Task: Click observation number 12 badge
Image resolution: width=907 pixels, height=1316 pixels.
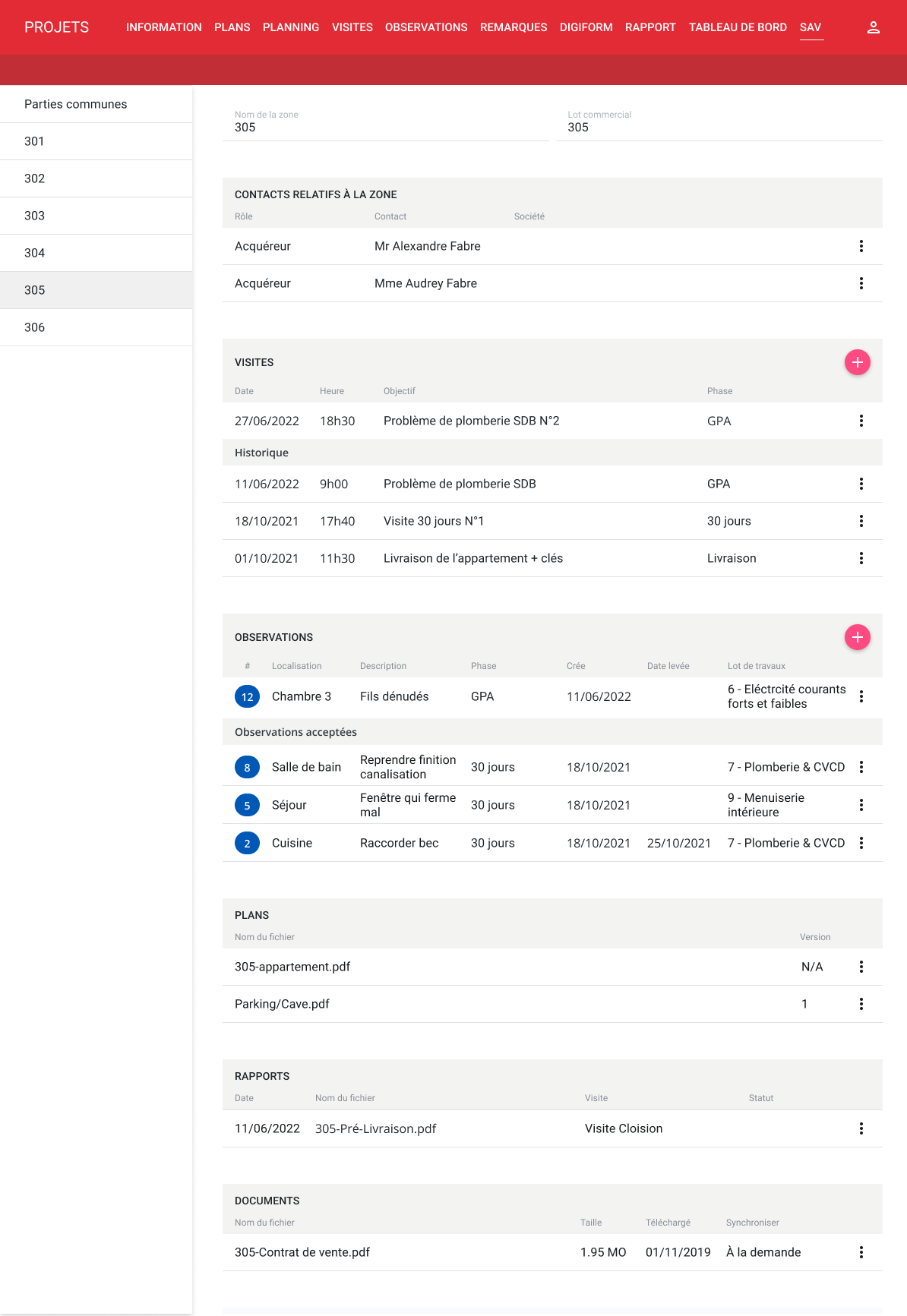Action: tap(247, 696)
